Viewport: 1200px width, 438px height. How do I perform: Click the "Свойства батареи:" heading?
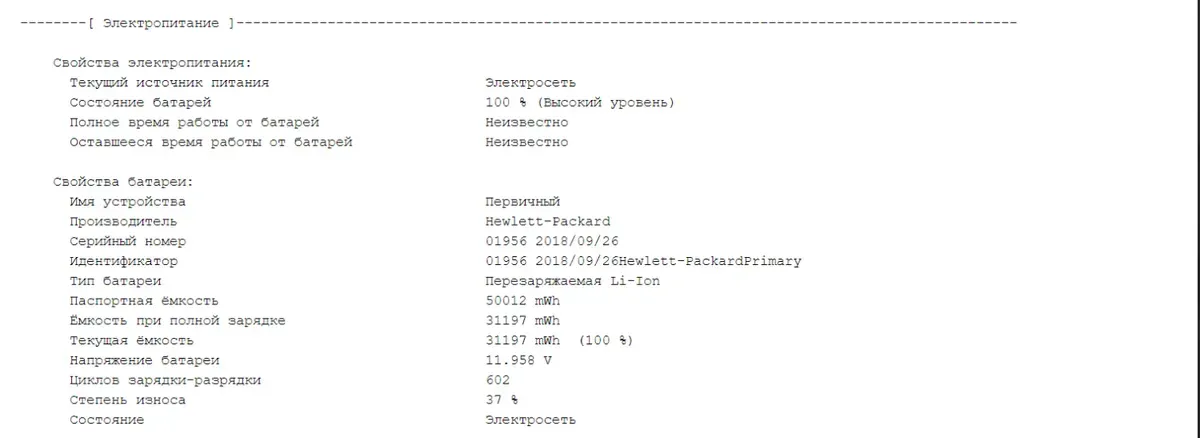tap(123, 182)
